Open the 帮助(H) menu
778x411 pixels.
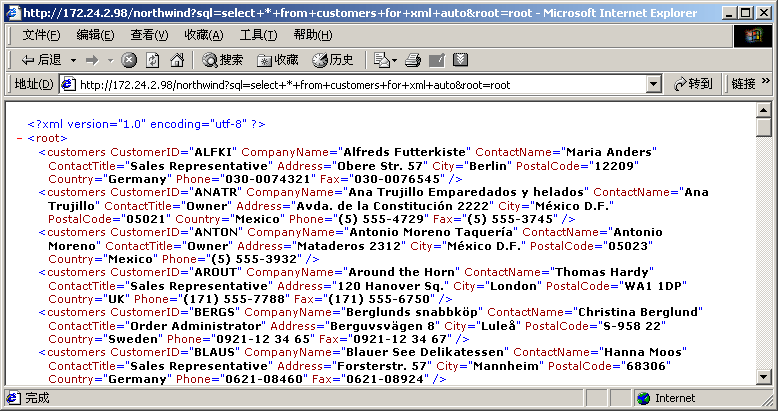click(x=313, y=35)
